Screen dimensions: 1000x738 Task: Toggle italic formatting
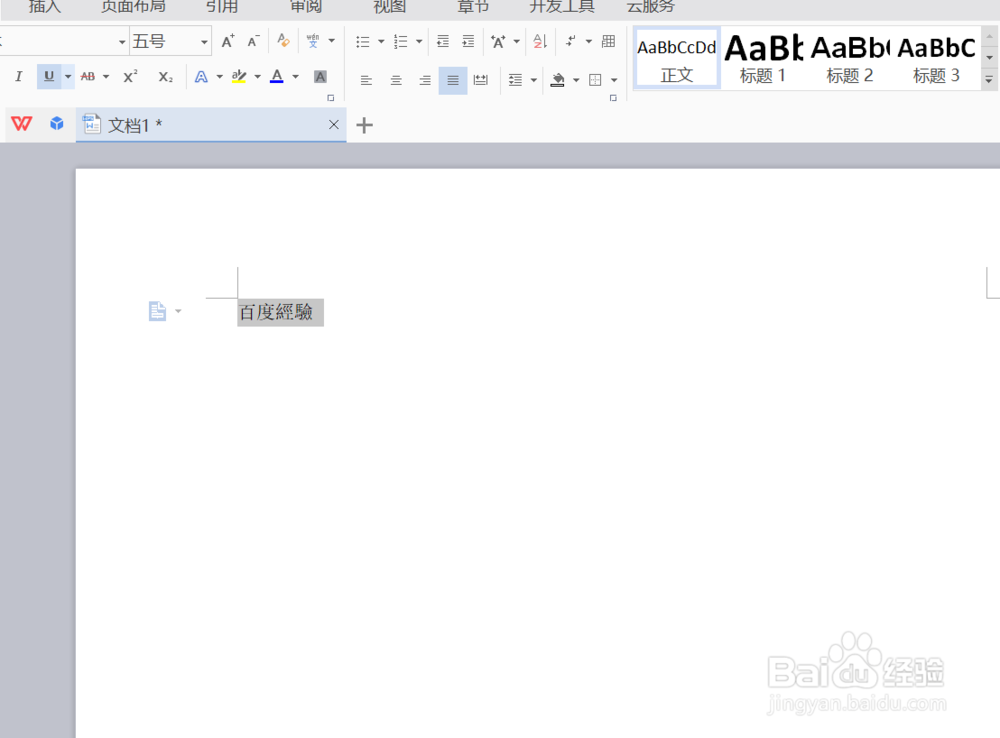pyautogui.click(x=18, y=77)
